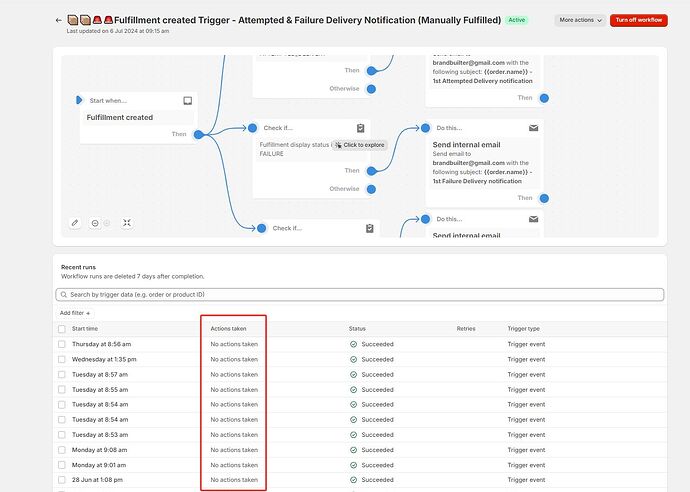Image resolution: width=690 pixels, height=492 pixels.
Task: Click the Active status badge
Action: point(517,20)
